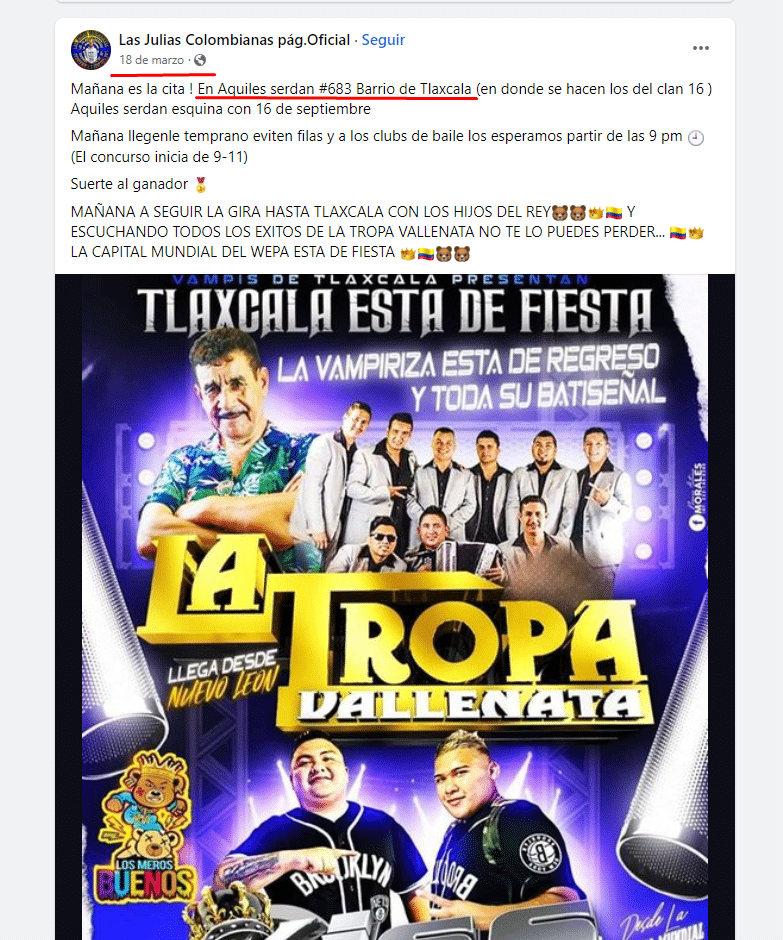
Task: Click the clock emoji after 9 pm
Action: click(695, 137)
